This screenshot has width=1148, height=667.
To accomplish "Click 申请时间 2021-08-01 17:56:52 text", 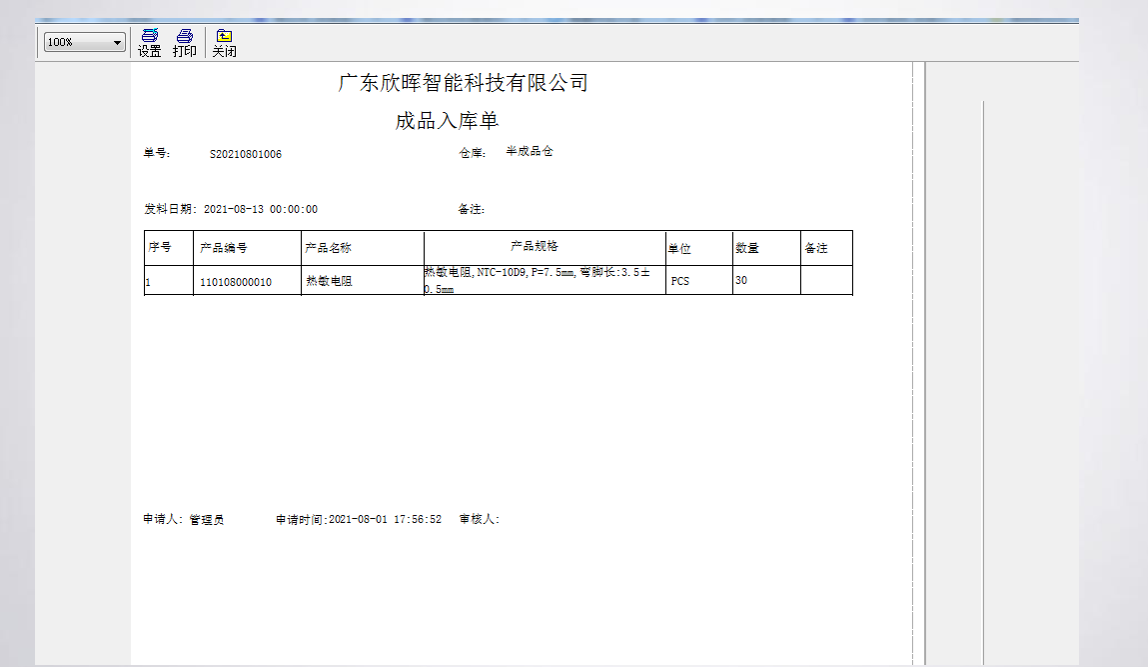I will 359,519.
